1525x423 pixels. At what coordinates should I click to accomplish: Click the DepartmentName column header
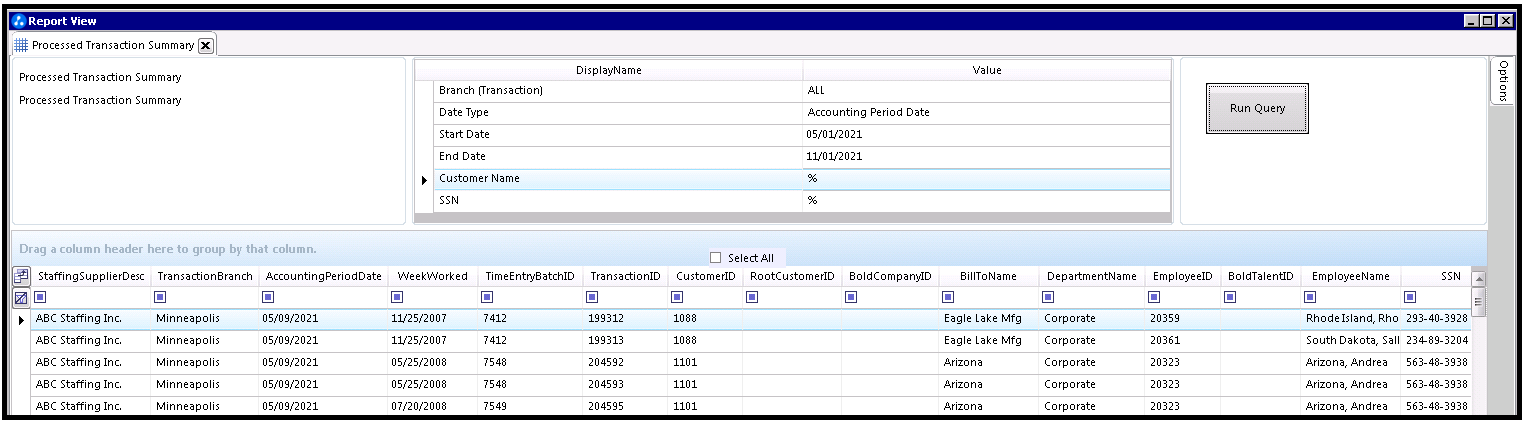tap(1092, 276)
